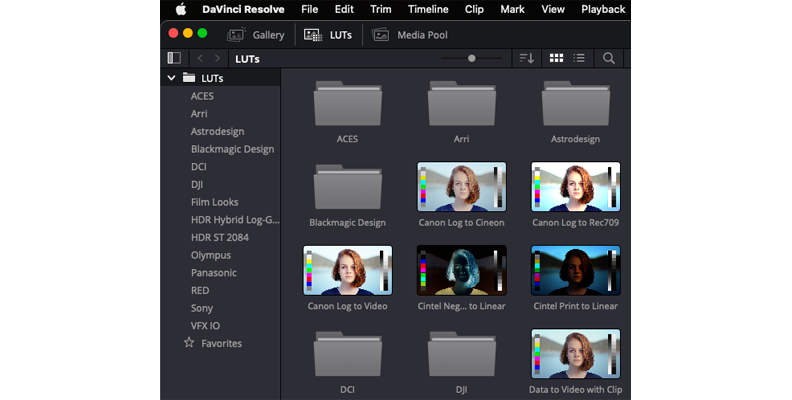
Task: Open the Timeline menu
Action: coord(428,9)
